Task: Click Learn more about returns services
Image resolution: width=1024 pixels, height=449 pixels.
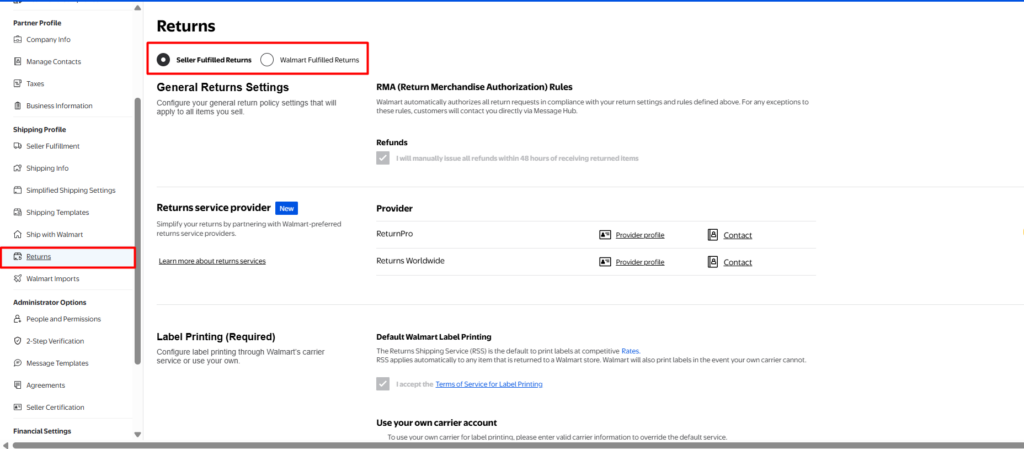Action: (212, 261)
